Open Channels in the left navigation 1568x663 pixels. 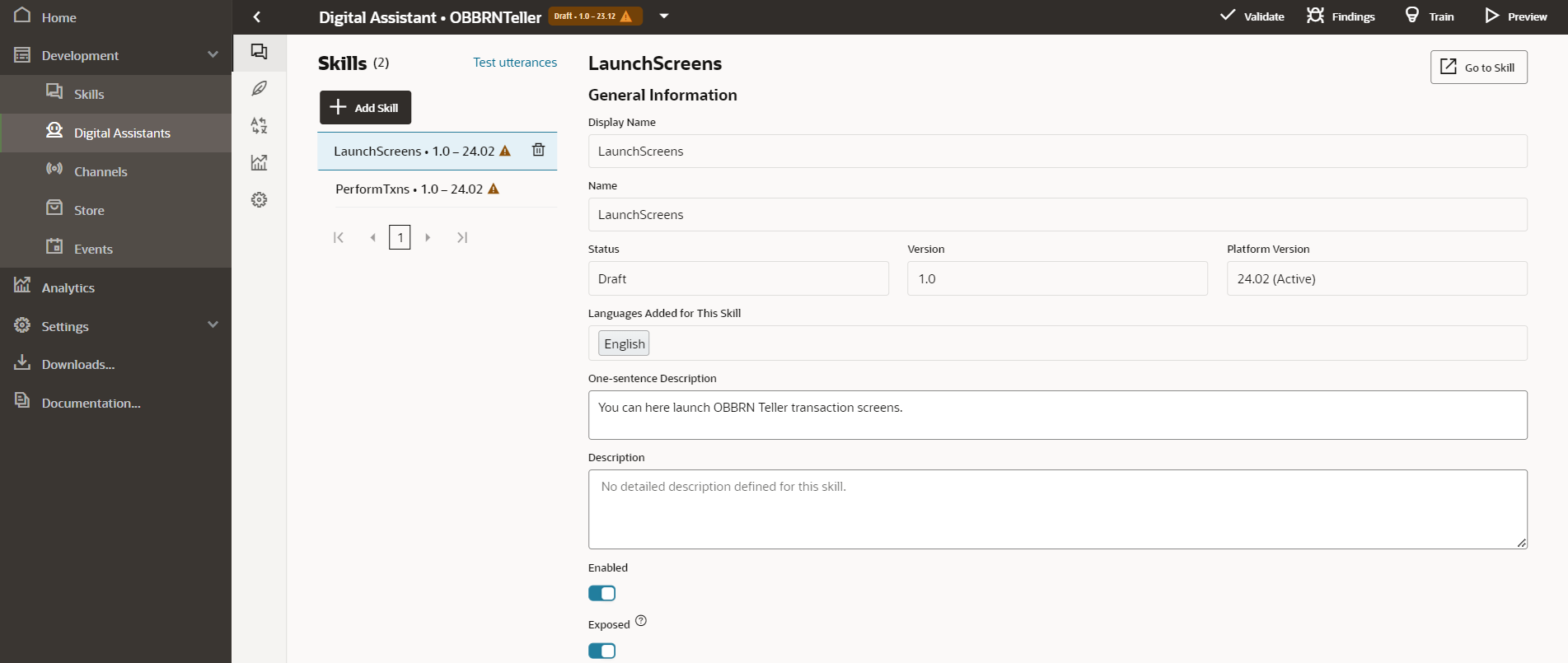101,171
